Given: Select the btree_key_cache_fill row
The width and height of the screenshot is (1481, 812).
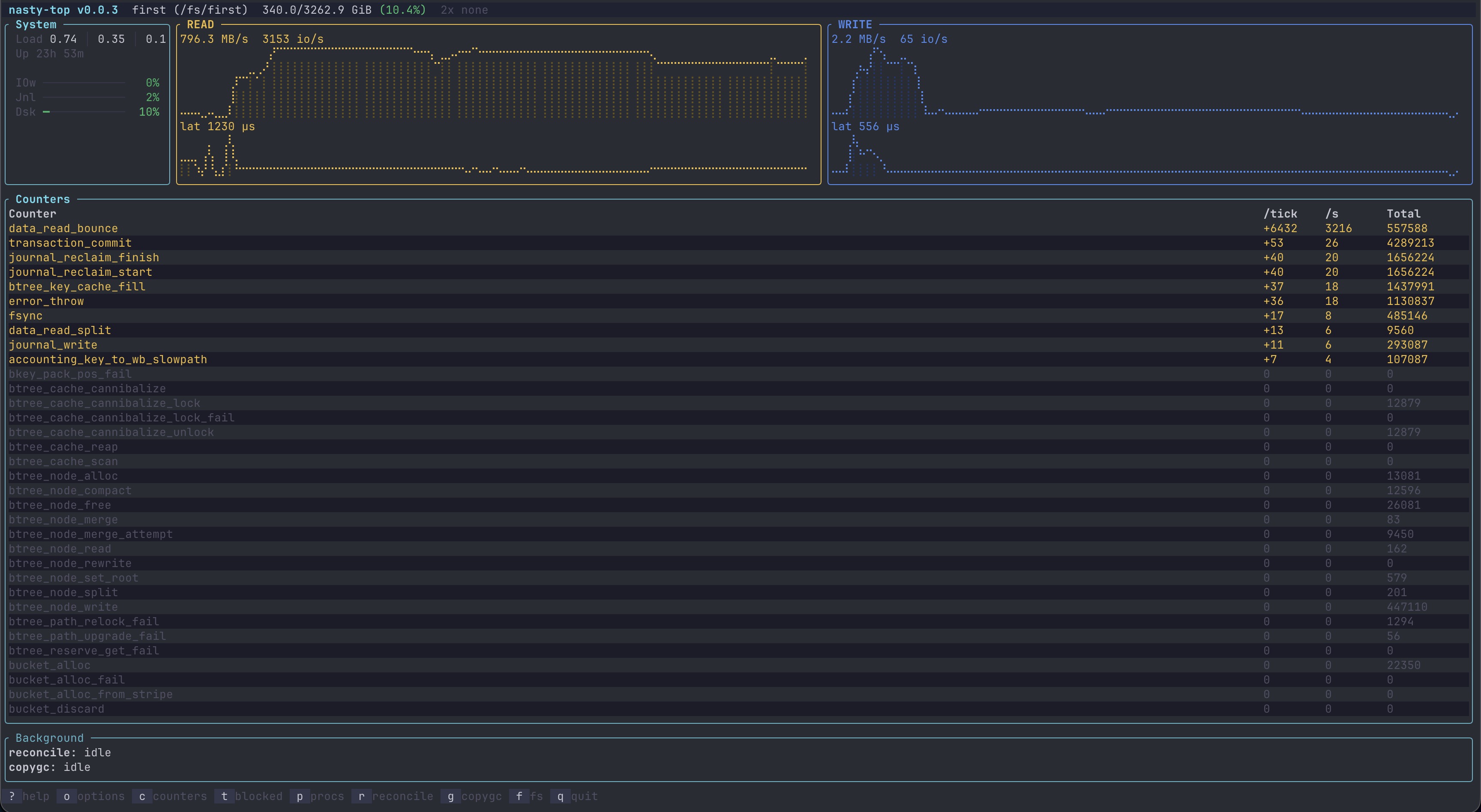Looking at the screenshot, I should pyautogui.click(x=738, y=287).
